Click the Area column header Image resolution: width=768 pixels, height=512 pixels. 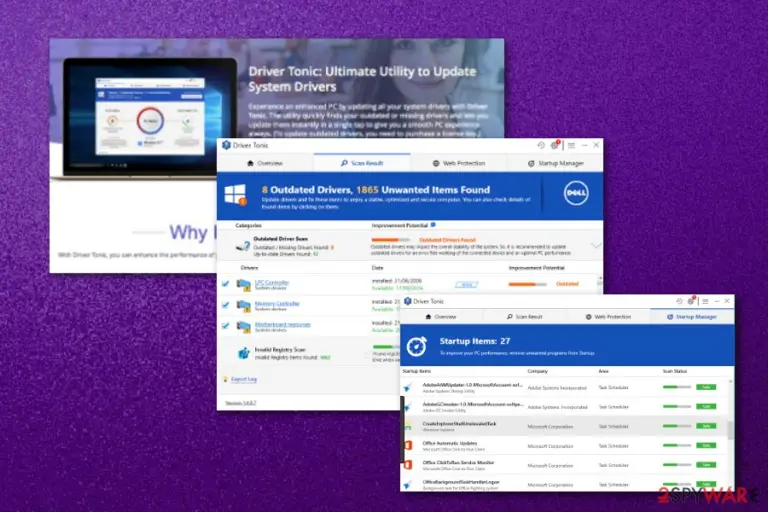(603, 371)
